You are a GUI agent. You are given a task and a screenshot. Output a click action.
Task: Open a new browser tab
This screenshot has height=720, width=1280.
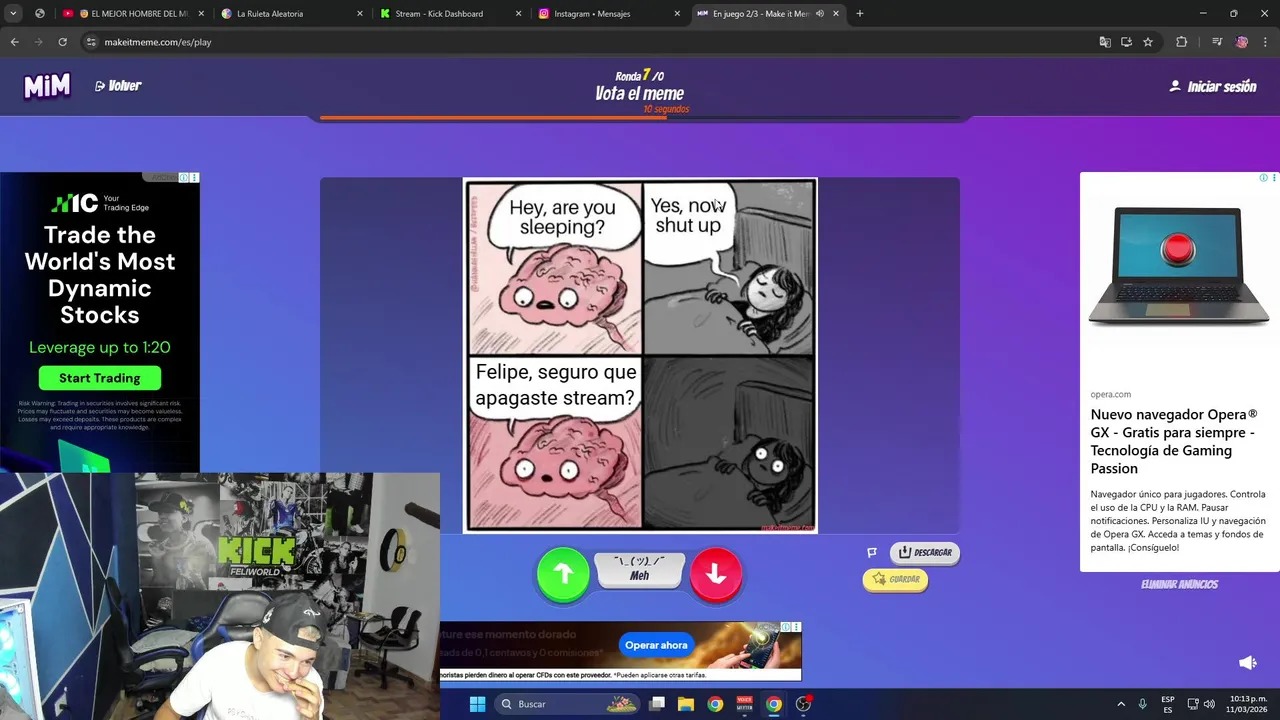click(860, 14)
